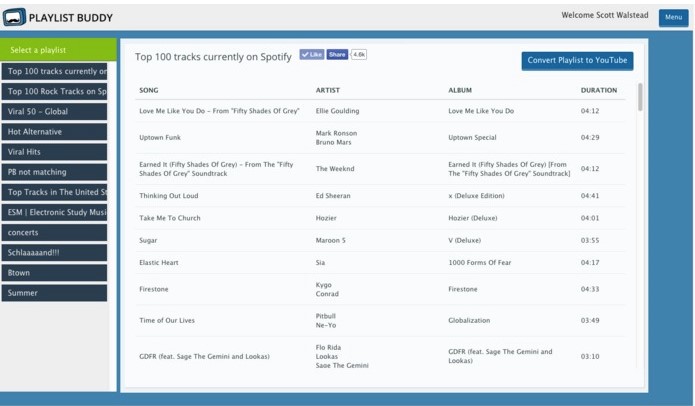
Task: Click the Playlist Buddy logo icon
Action: point(14,17)
